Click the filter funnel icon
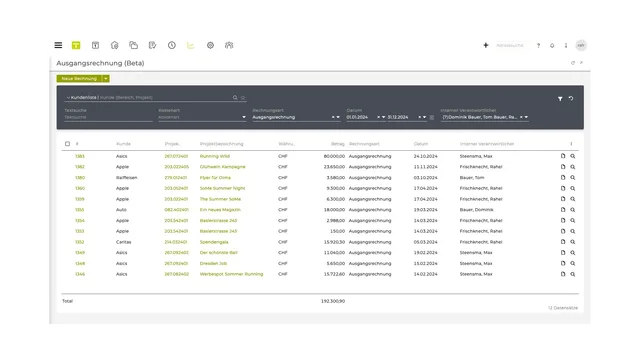The image size is (640, 360). 560,99
